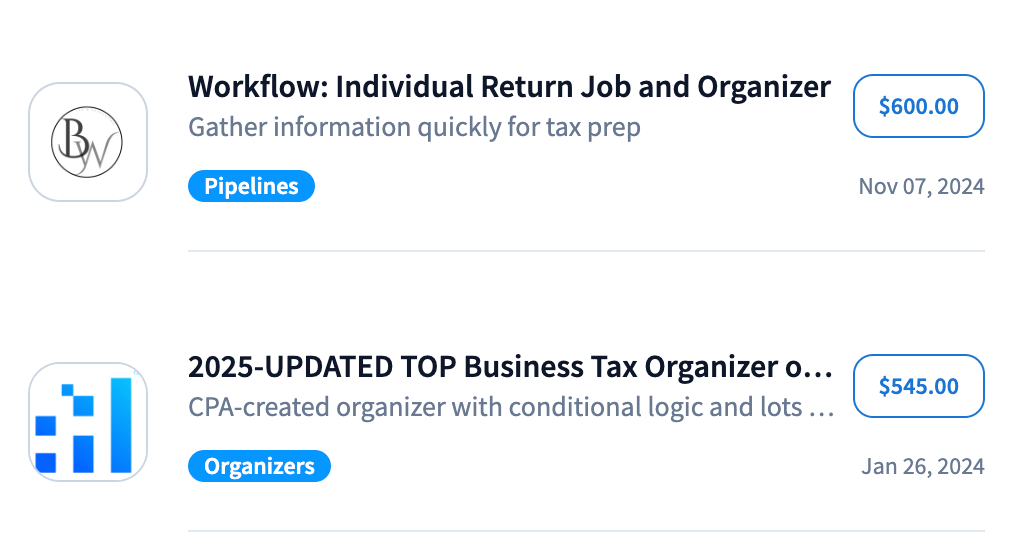
Task: Click the "Gather information quickly for tax prep" description
Action: pos(414,127)
